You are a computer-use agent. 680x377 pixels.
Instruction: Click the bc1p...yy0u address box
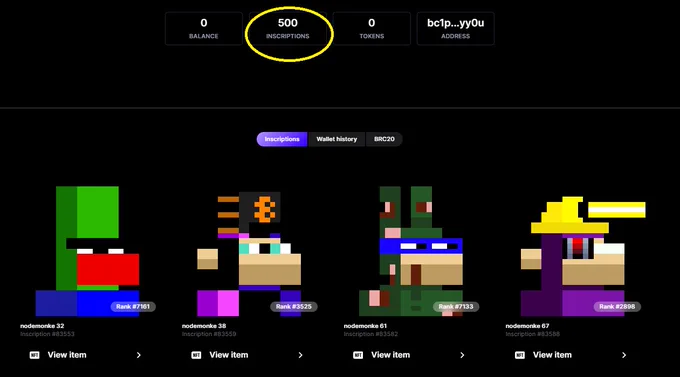pos(455,29)
